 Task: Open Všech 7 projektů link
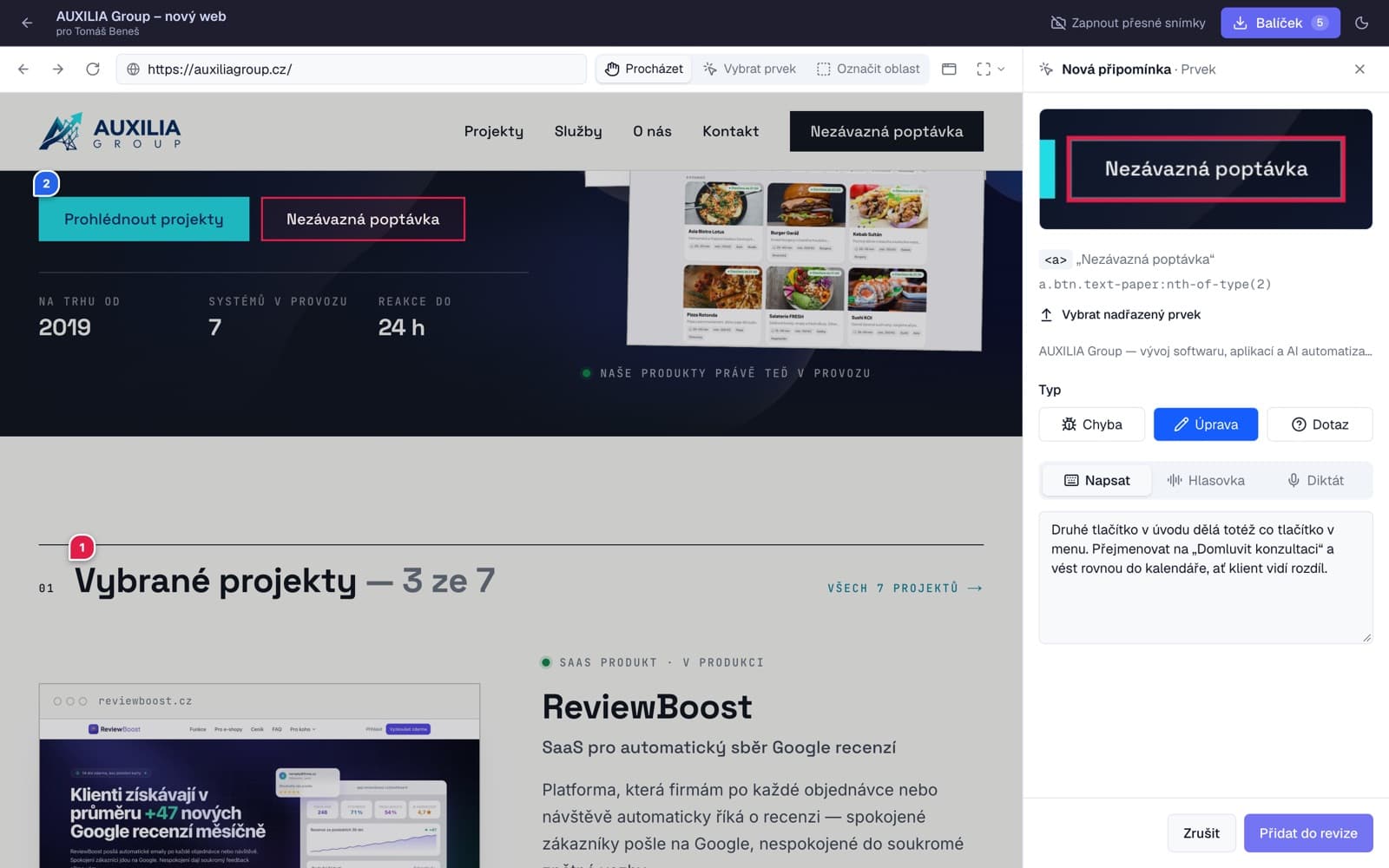[x=905, y=588]
